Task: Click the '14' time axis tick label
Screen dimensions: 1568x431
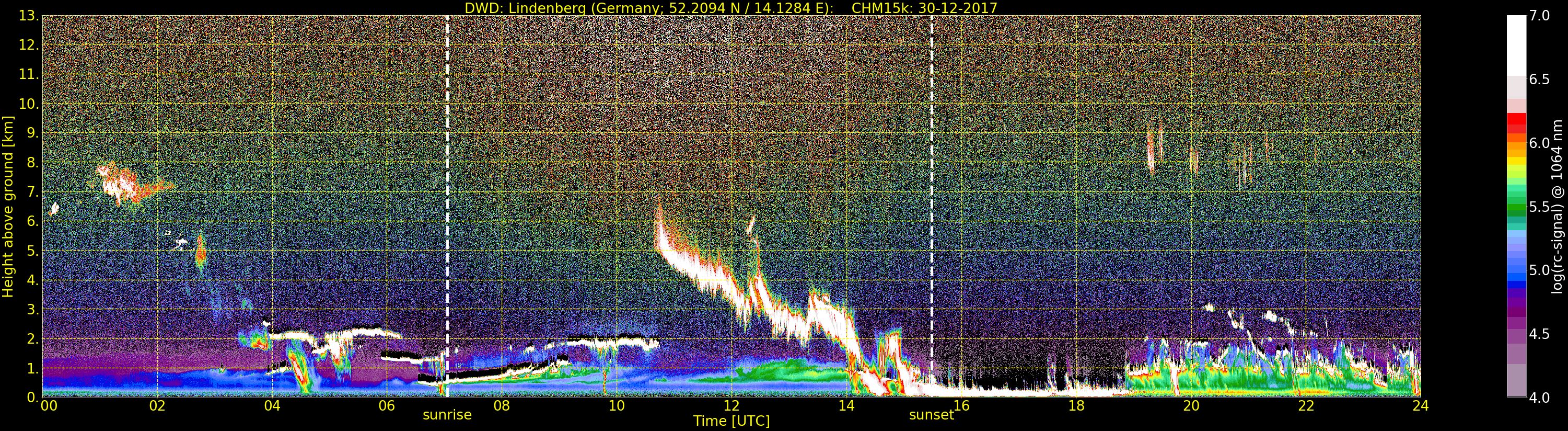Action: [x=846, y=406]
